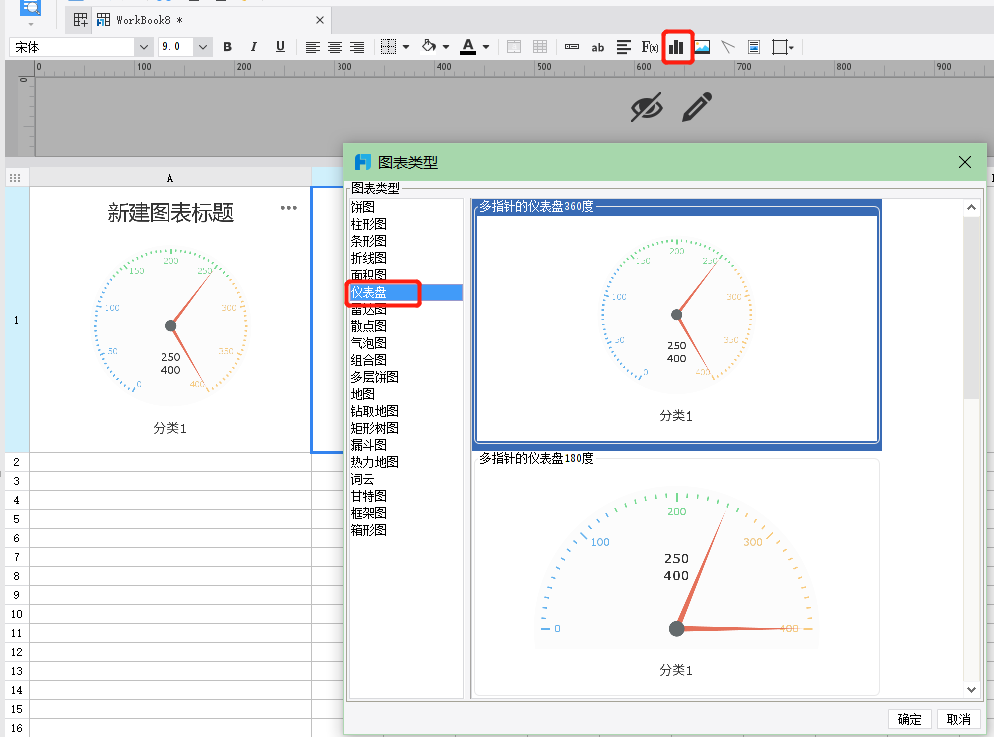Align cell text left
Screen dimensions: 994x737
313,47
